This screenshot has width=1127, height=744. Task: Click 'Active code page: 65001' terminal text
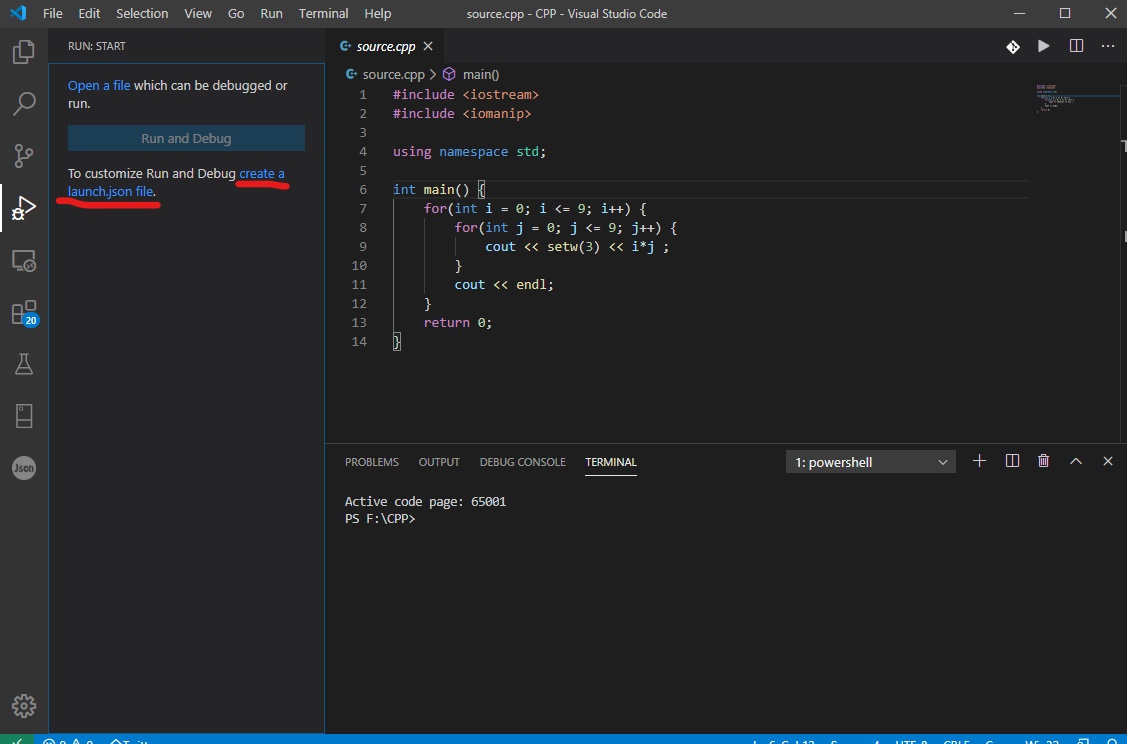(x=426, y=501)
